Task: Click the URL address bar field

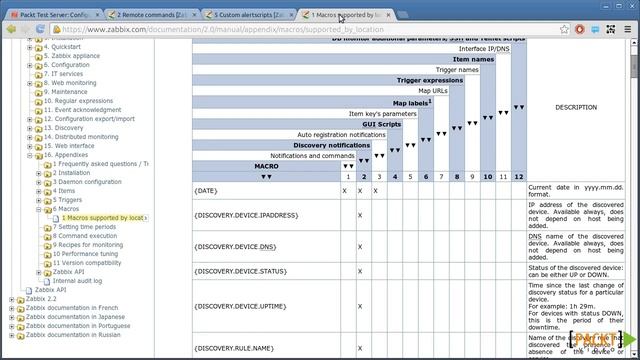Action: click(x=310, y=29)
